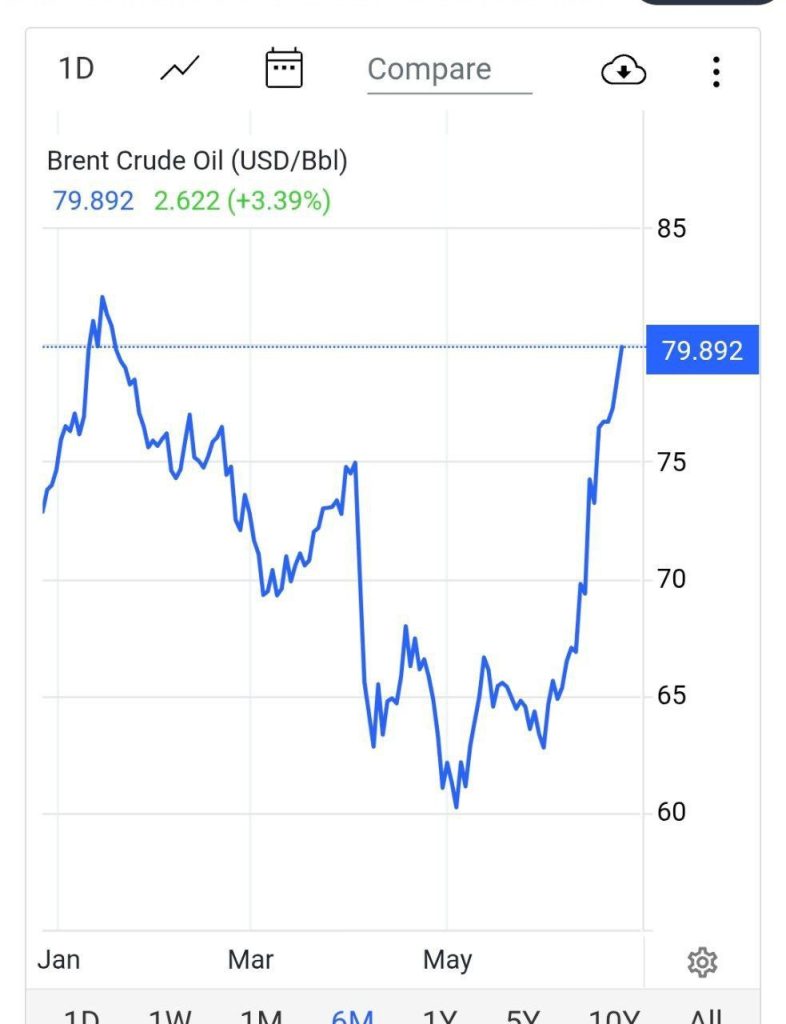This screenshot has height=1024, width=786.
Task: Open the 1D interval dropdown
Action: (x=77, y=69)
